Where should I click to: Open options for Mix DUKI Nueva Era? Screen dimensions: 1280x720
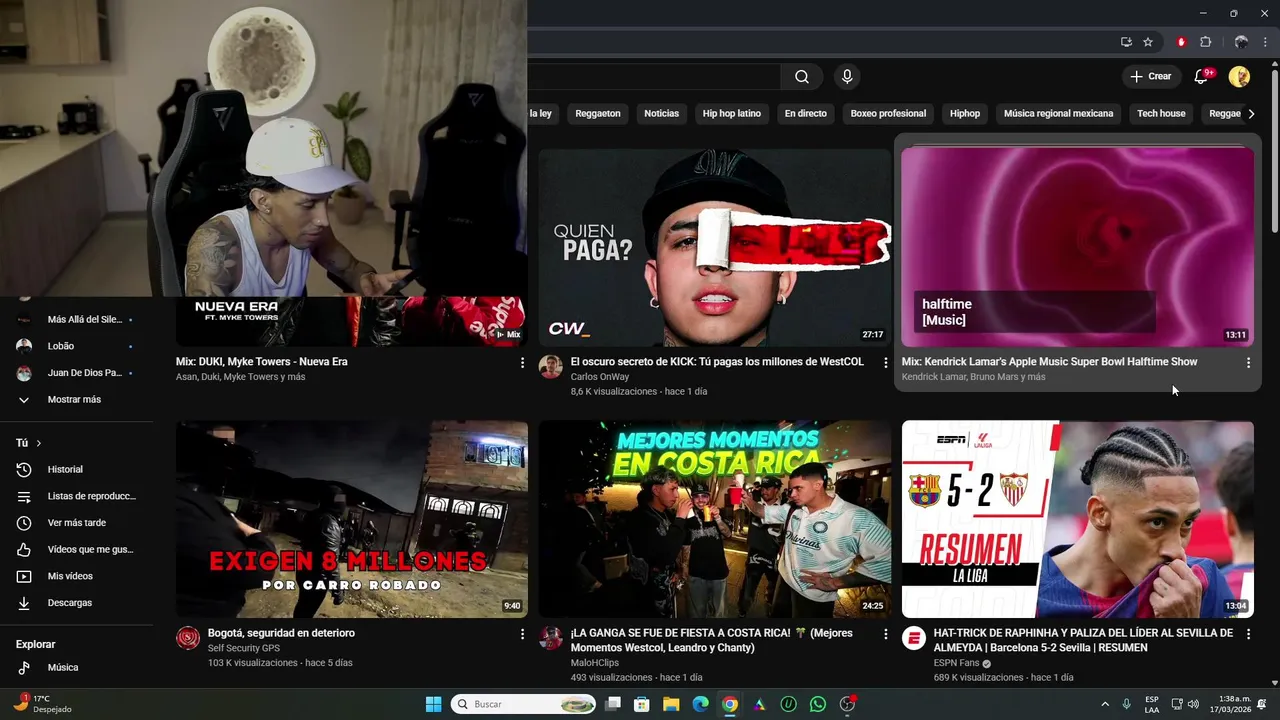[522, 363]
